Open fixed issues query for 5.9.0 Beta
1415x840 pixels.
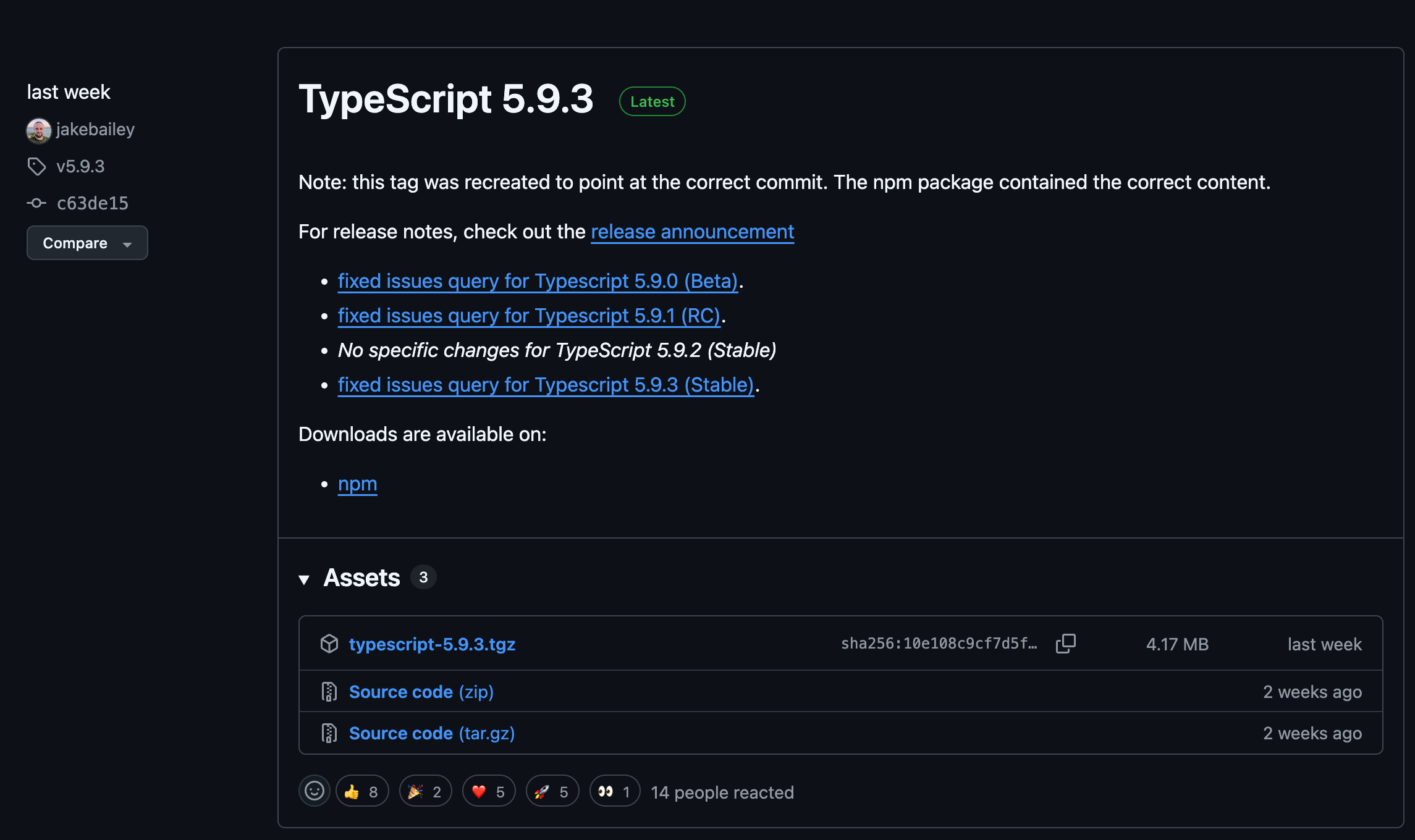pyautogui.click(x=538, y=281)
